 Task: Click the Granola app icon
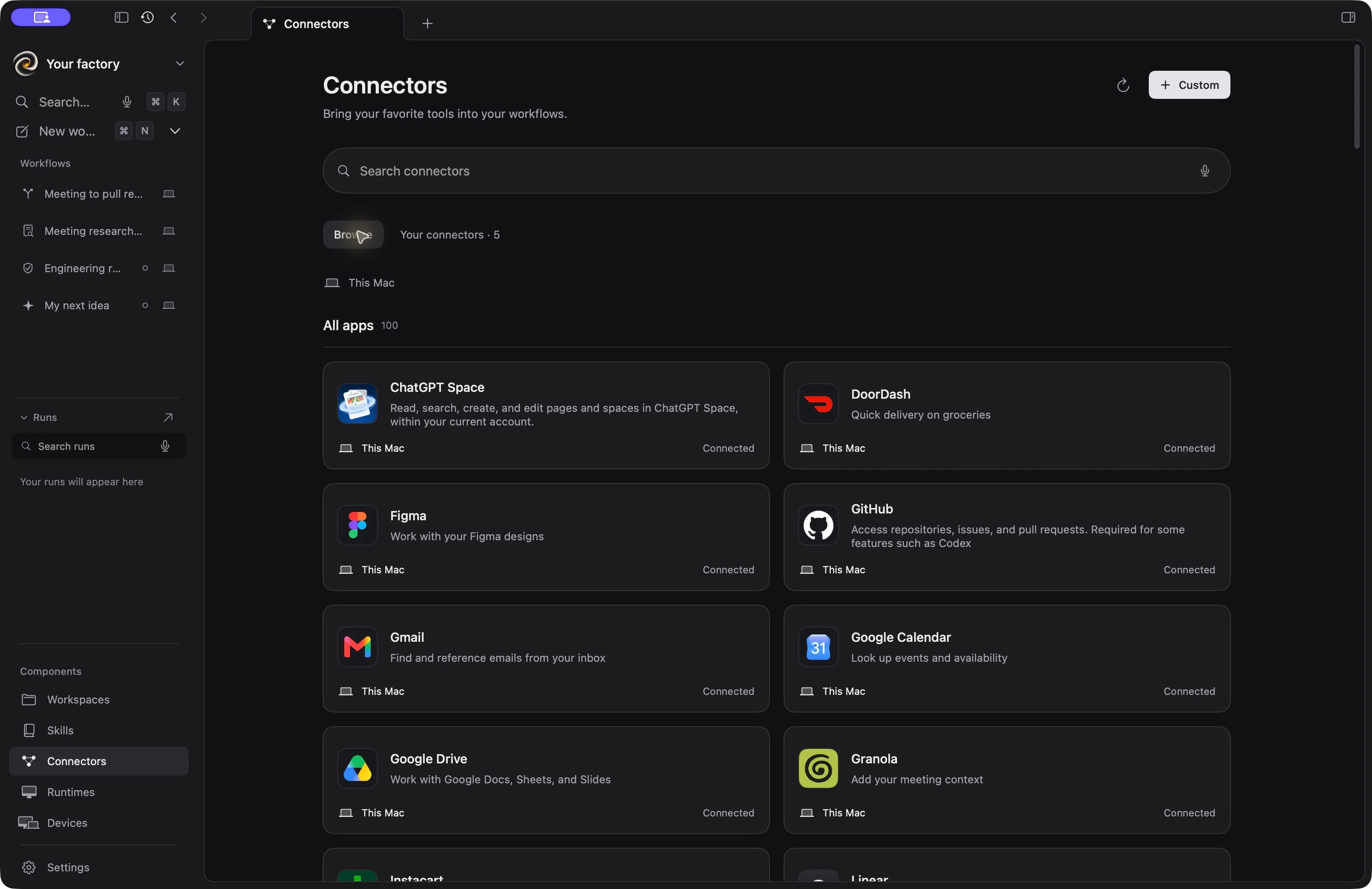click(x=818, y=769)
